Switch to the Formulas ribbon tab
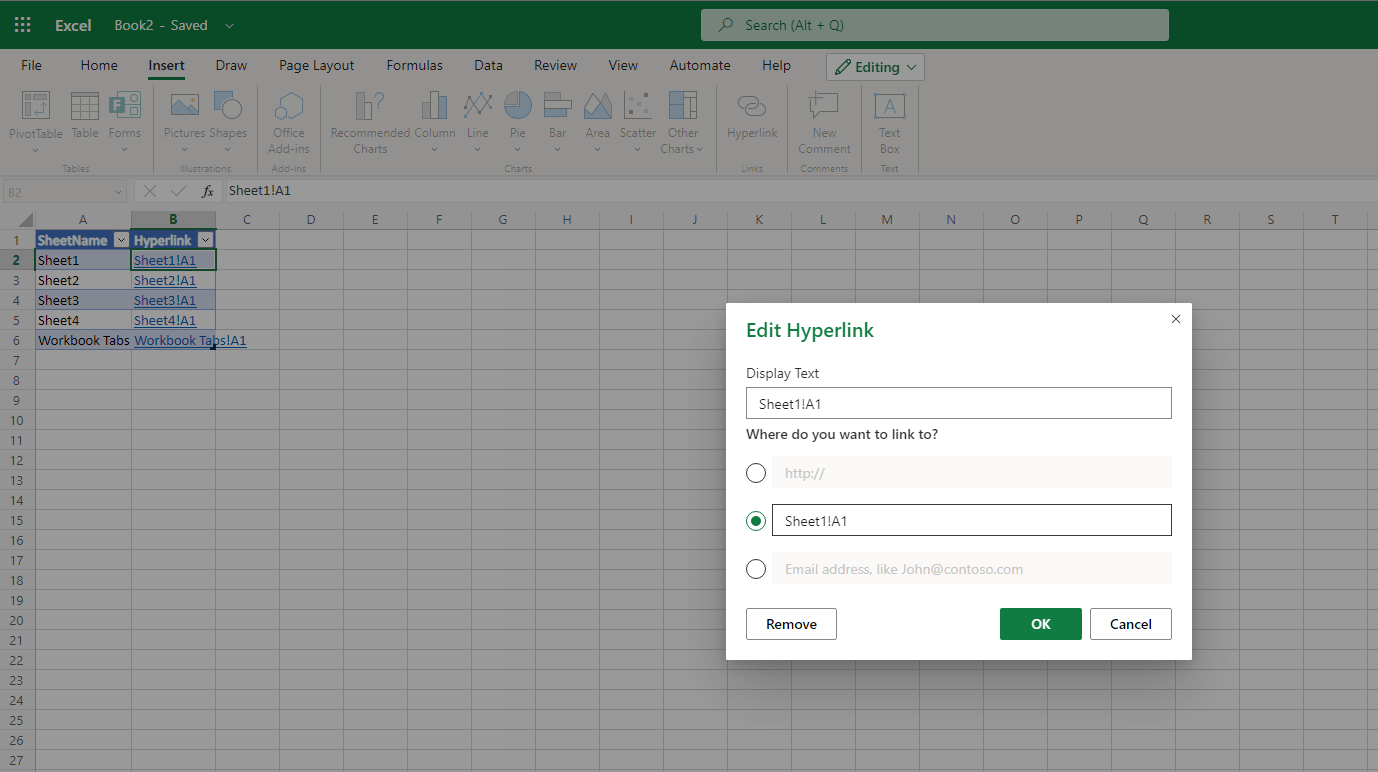The image size is (1378, 772). coord(414,66)
